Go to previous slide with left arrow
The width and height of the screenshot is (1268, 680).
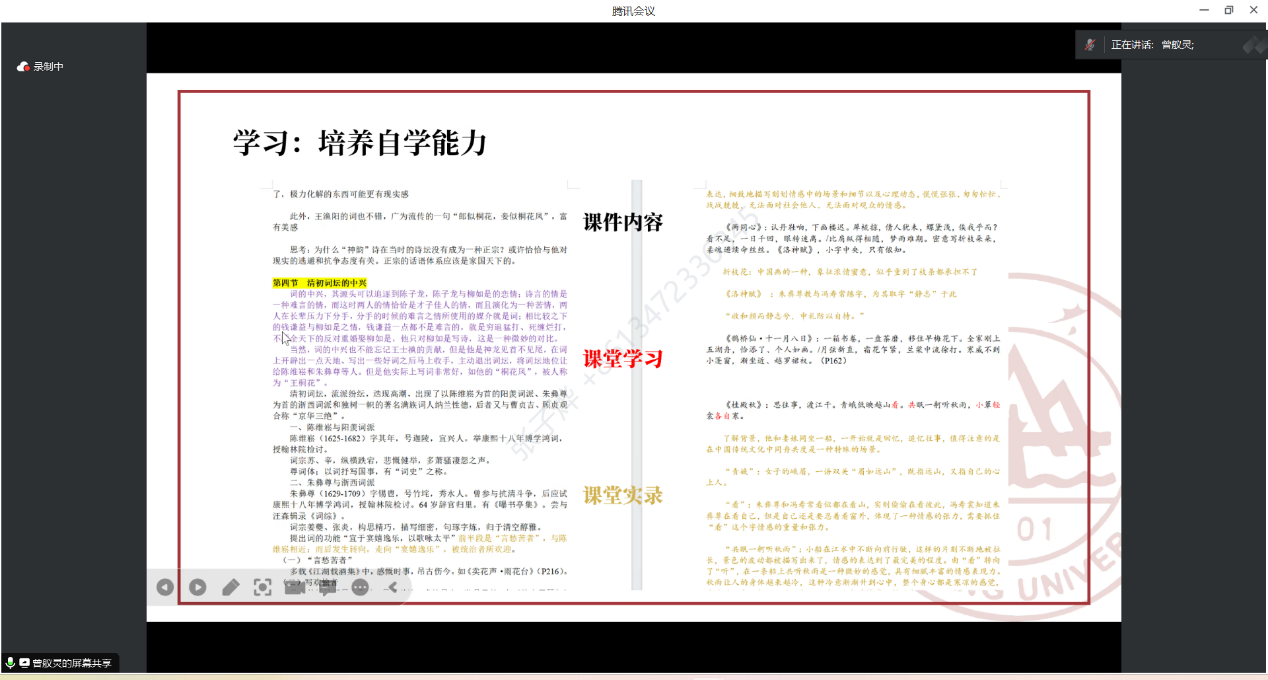point(165,588)
